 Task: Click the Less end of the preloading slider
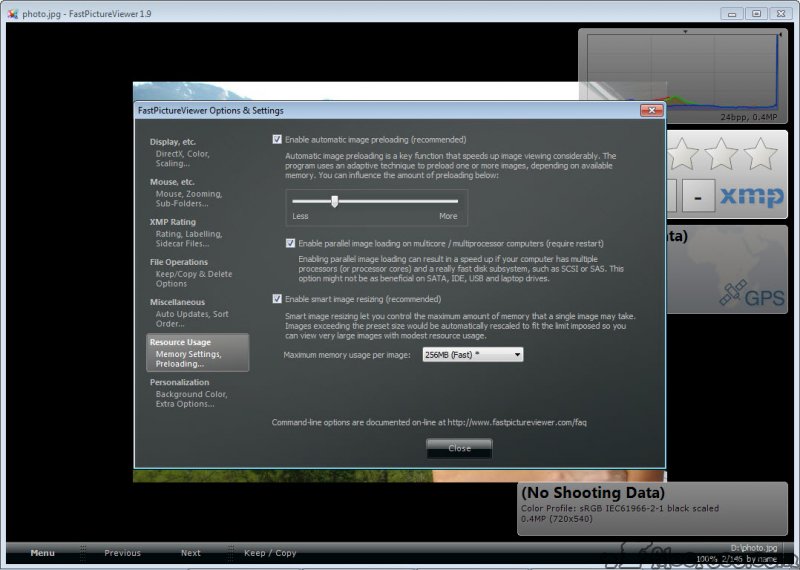(300, 216)
